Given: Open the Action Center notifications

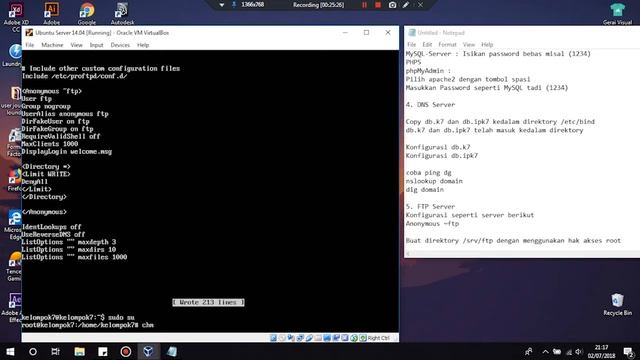Looking at the screenshot, I should pyautogui.click(x=629, y=351).
